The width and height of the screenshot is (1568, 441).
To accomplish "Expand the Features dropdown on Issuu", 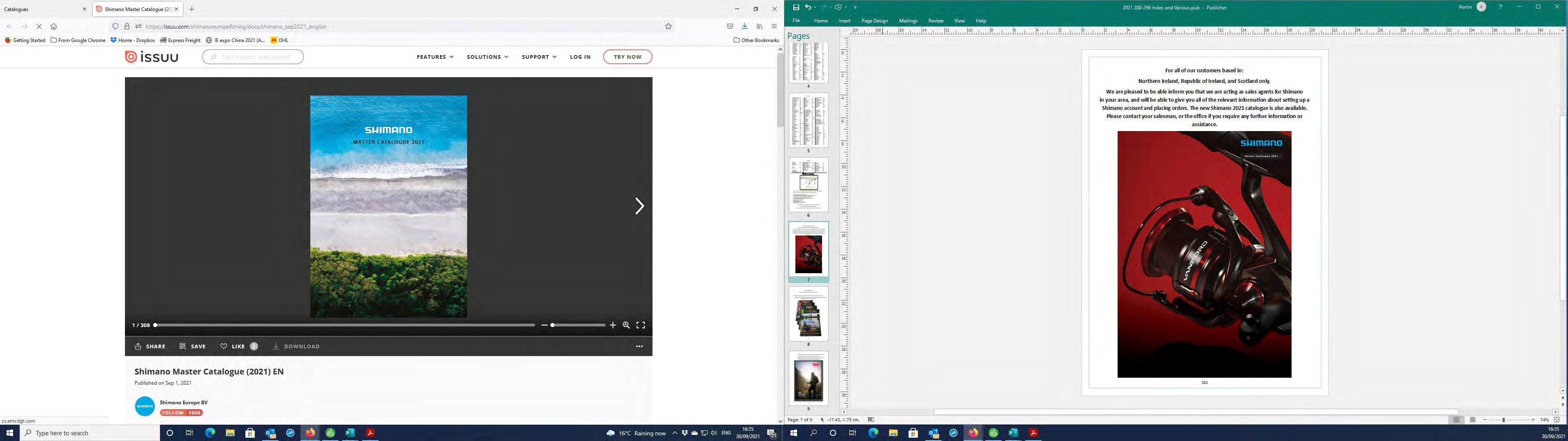I will pos(434,57).
